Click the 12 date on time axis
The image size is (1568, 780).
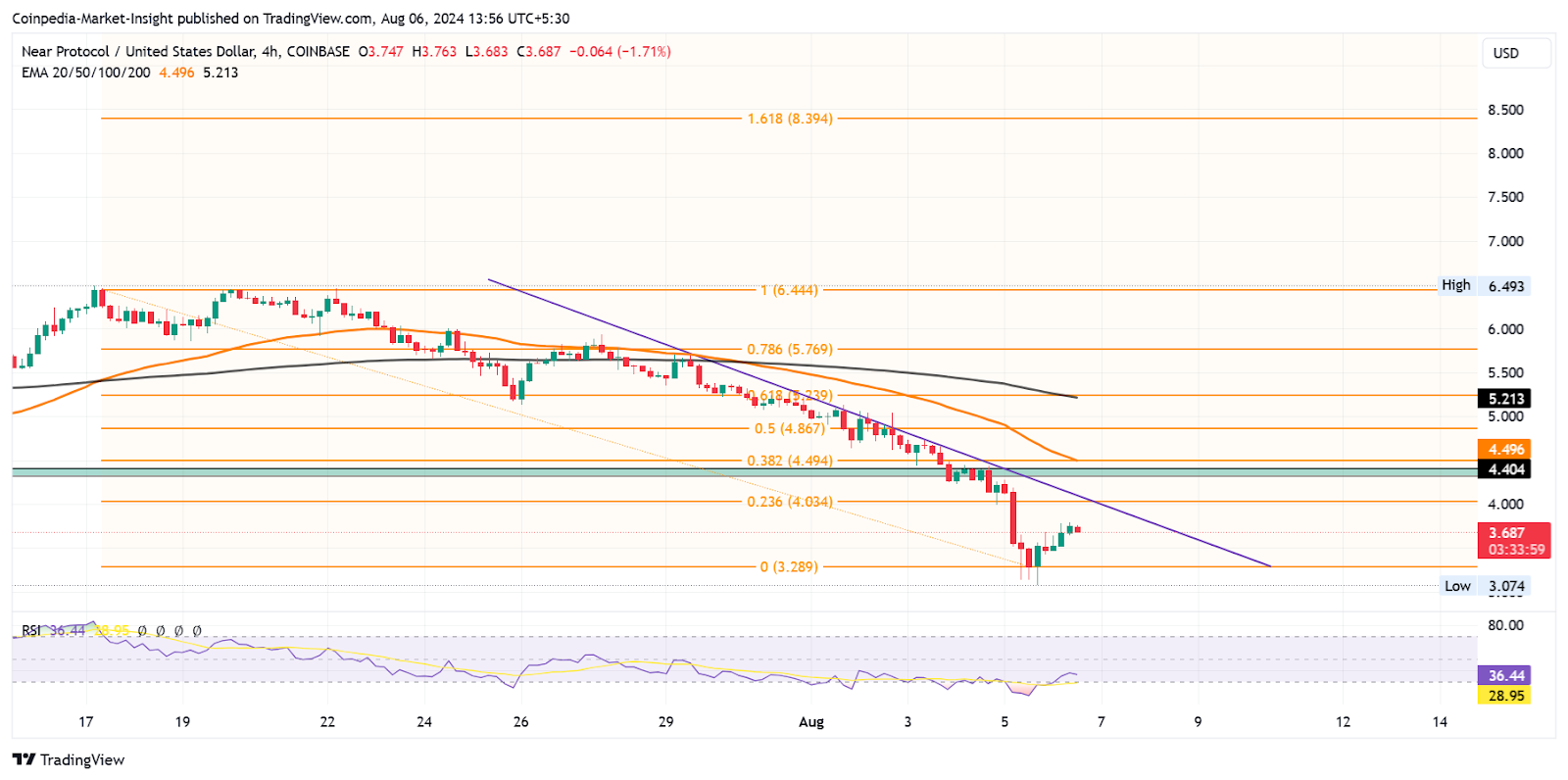pyautogui.click(x=1343, y=722)
